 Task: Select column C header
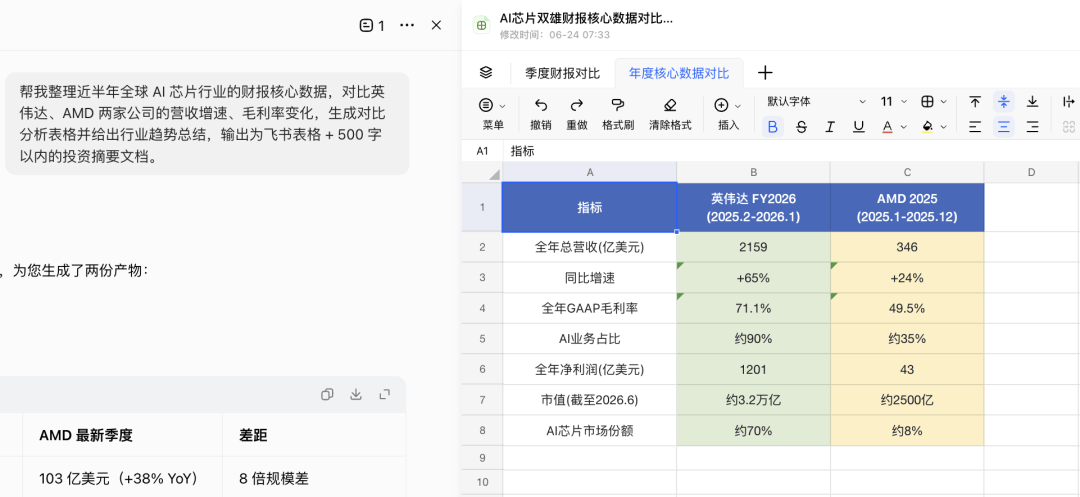[907, 172]
